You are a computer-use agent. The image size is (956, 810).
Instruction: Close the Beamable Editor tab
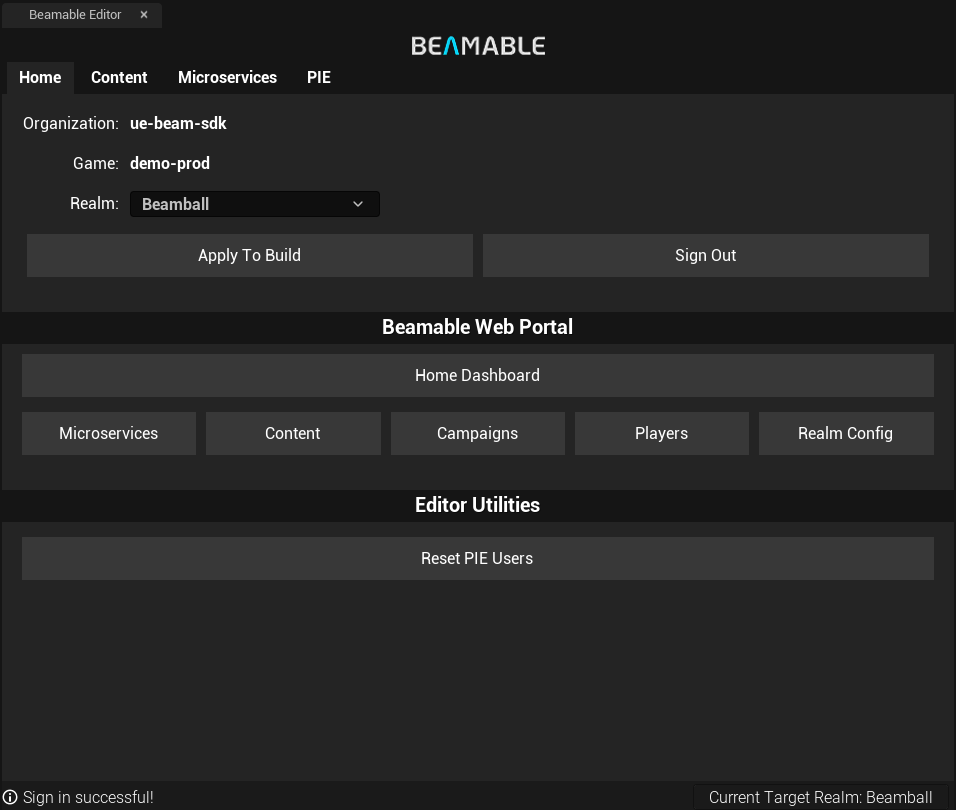coord(144,15)
